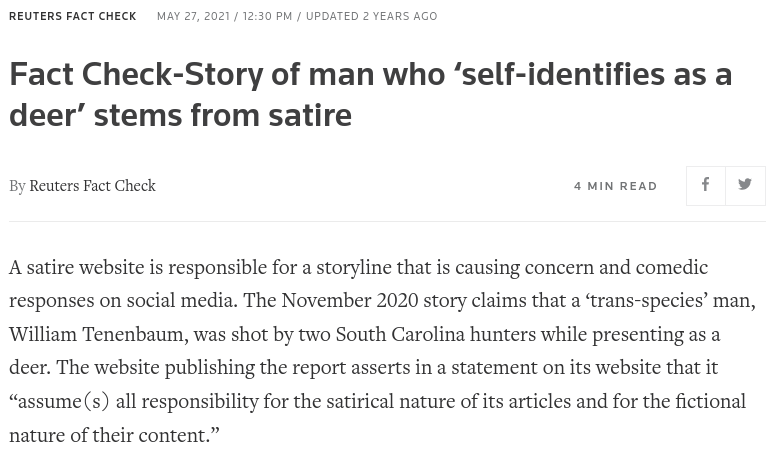This screenshot has height=474, width=784.
Task: Click the quoted 'assume(s) all responsibility' text
Action: pyautogui.click(x=134, y=402)
